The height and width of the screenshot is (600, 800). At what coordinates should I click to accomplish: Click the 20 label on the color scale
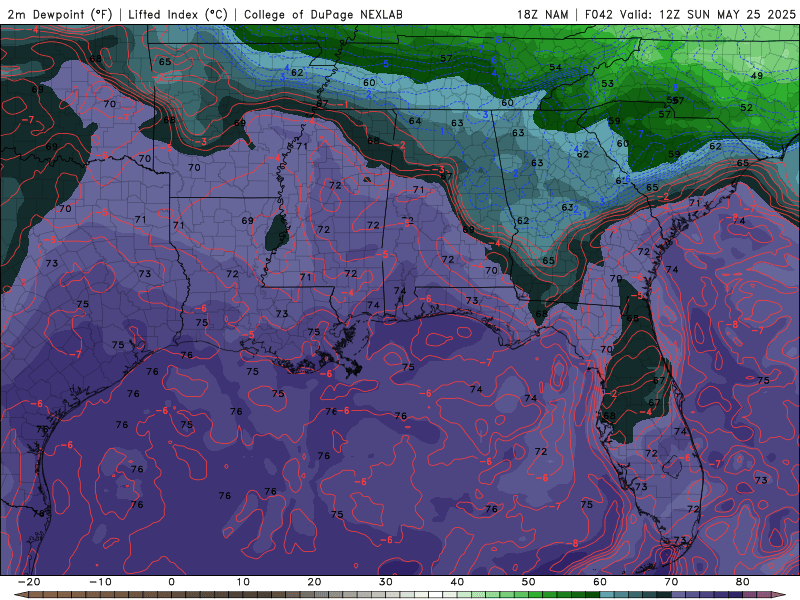click(x=314, y=582)
